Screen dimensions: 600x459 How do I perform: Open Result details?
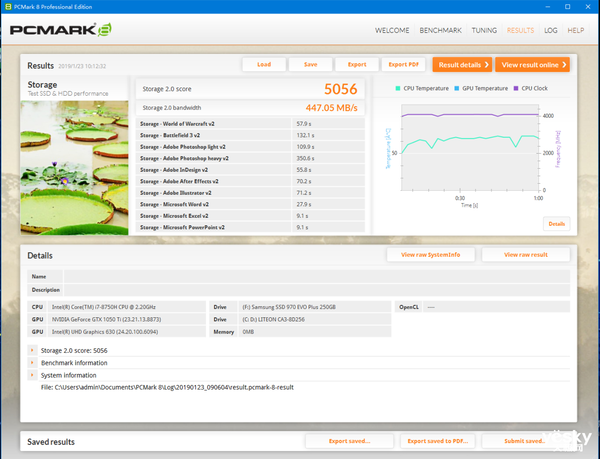[x=462, y=65]
